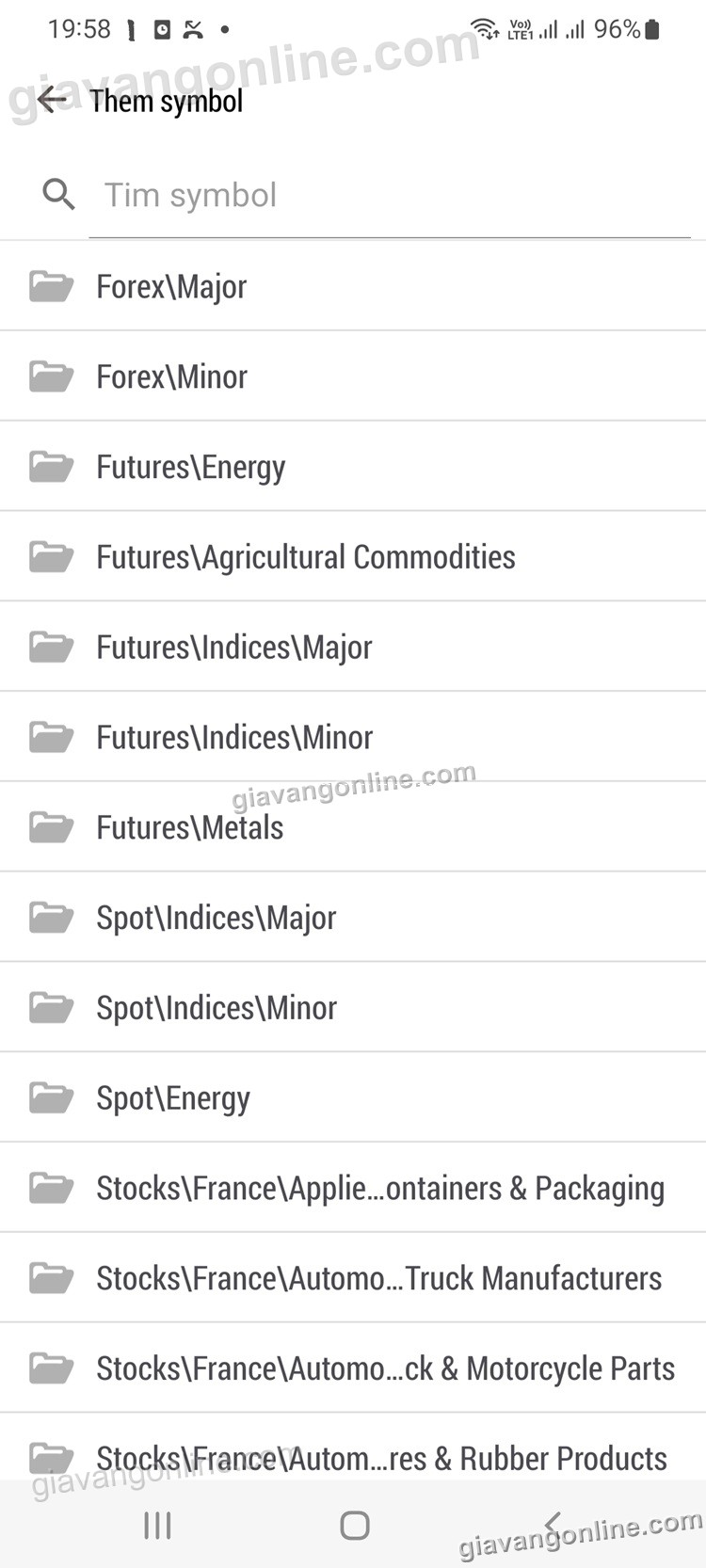
Task: Click the folder icon next to Forex\Minor
Action: pyautogui.click(x=51, y=376)
